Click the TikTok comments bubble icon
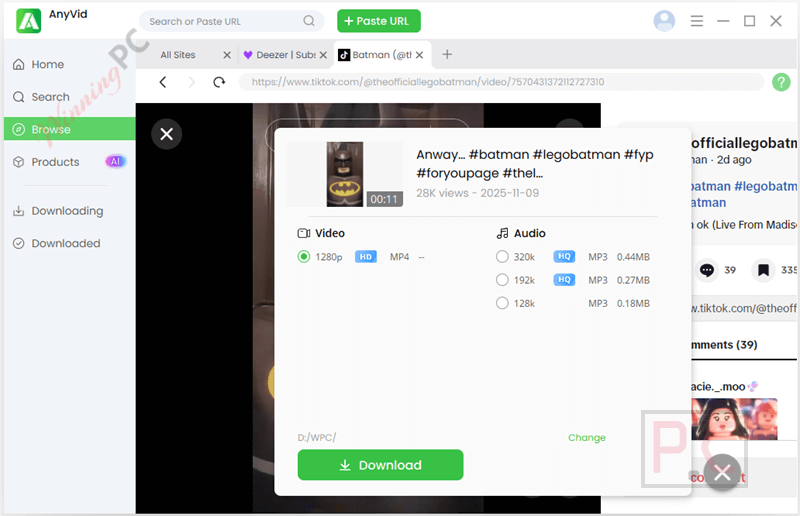Image resolution: width=800 pixels, height=516 pixels. pyautogui.click(x=707, y=270)
